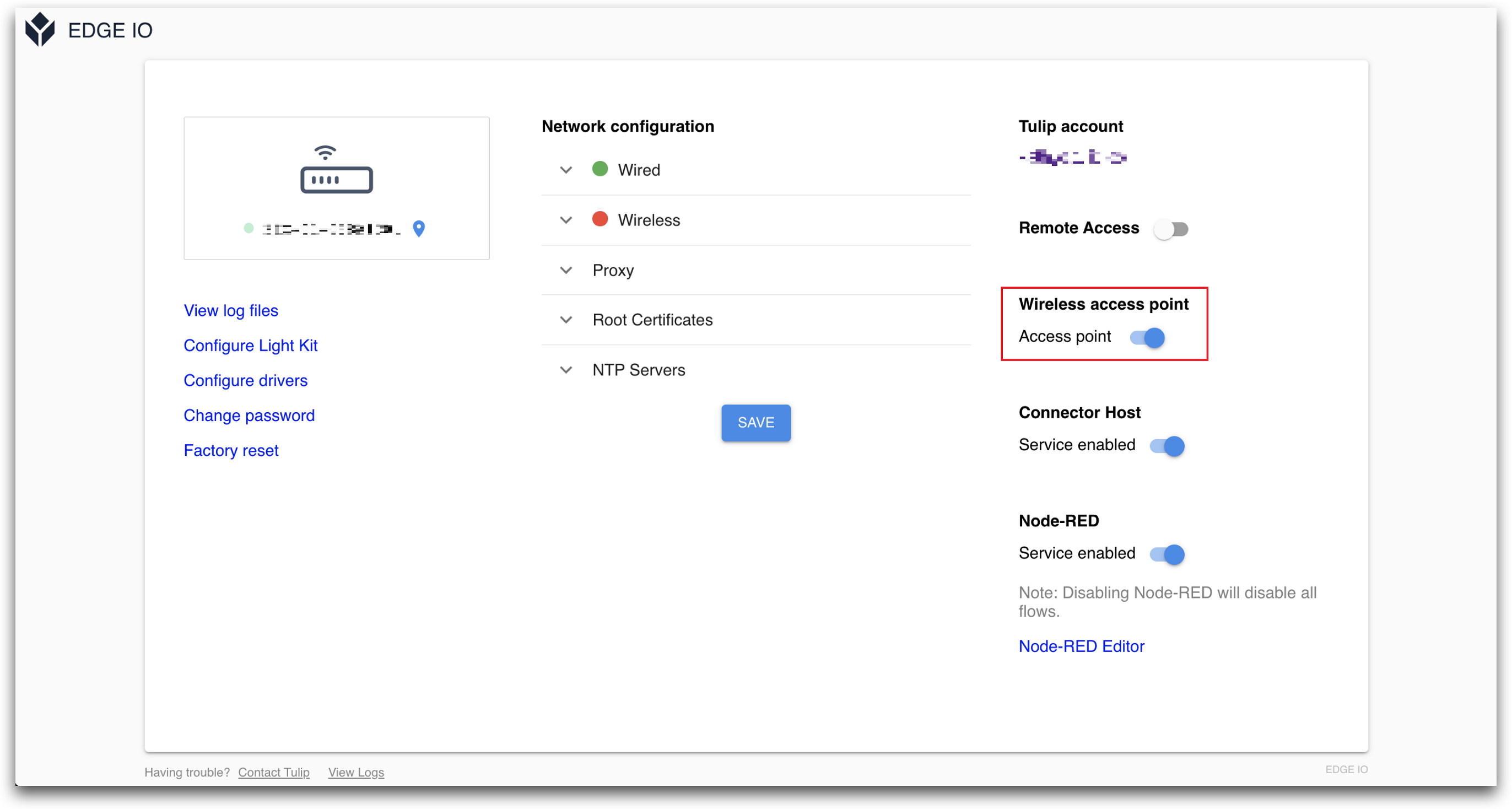
Task: Expand the Proxy section chevron
Action: click(x=566, y=270)
